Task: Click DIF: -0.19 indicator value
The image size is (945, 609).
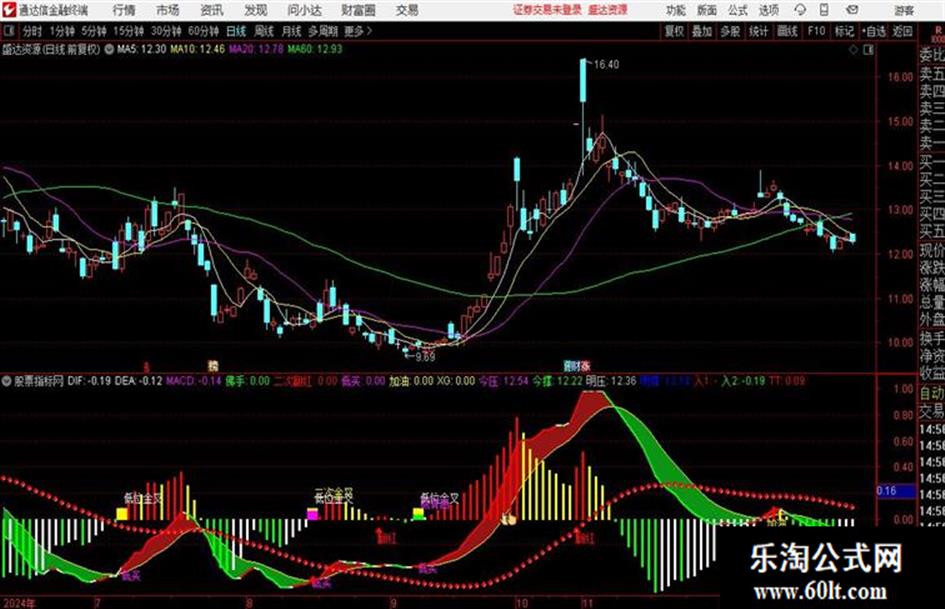Action: pos(89,381)
